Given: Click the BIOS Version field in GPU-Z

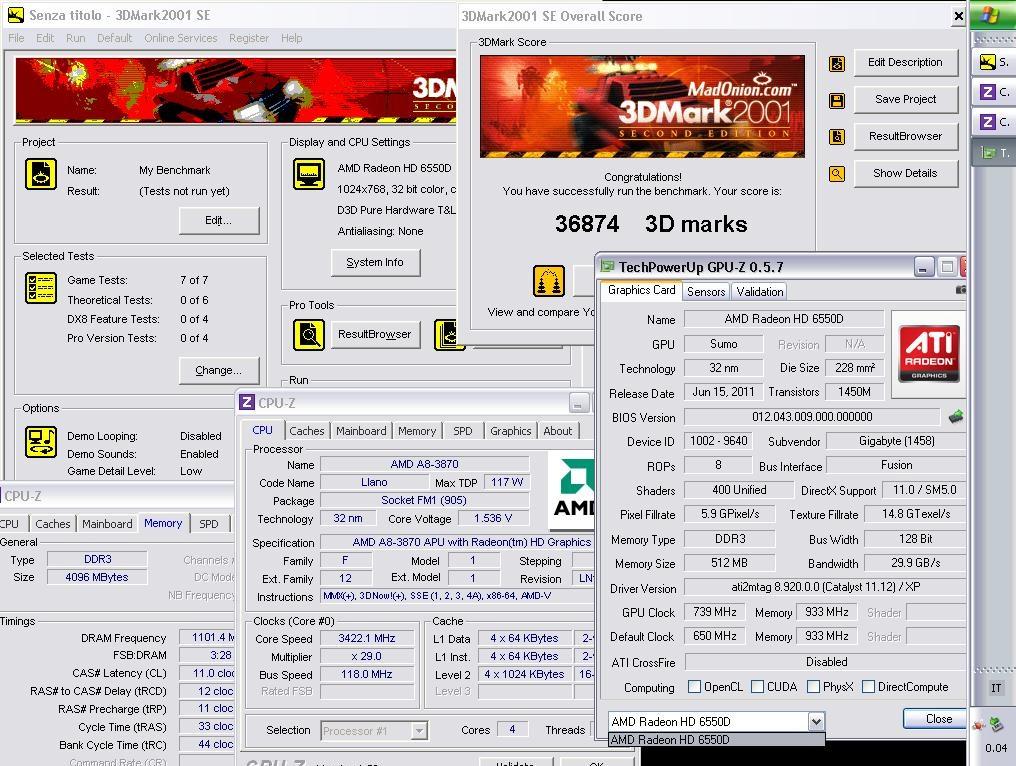Looking at the screenshot, I should (x=812, y=417).
